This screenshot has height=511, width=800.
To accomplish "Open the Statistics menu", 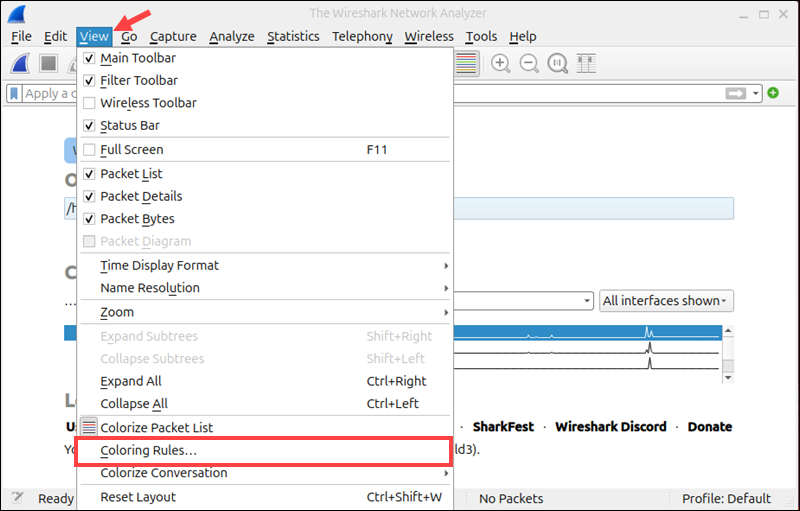I will pos(293,37).
